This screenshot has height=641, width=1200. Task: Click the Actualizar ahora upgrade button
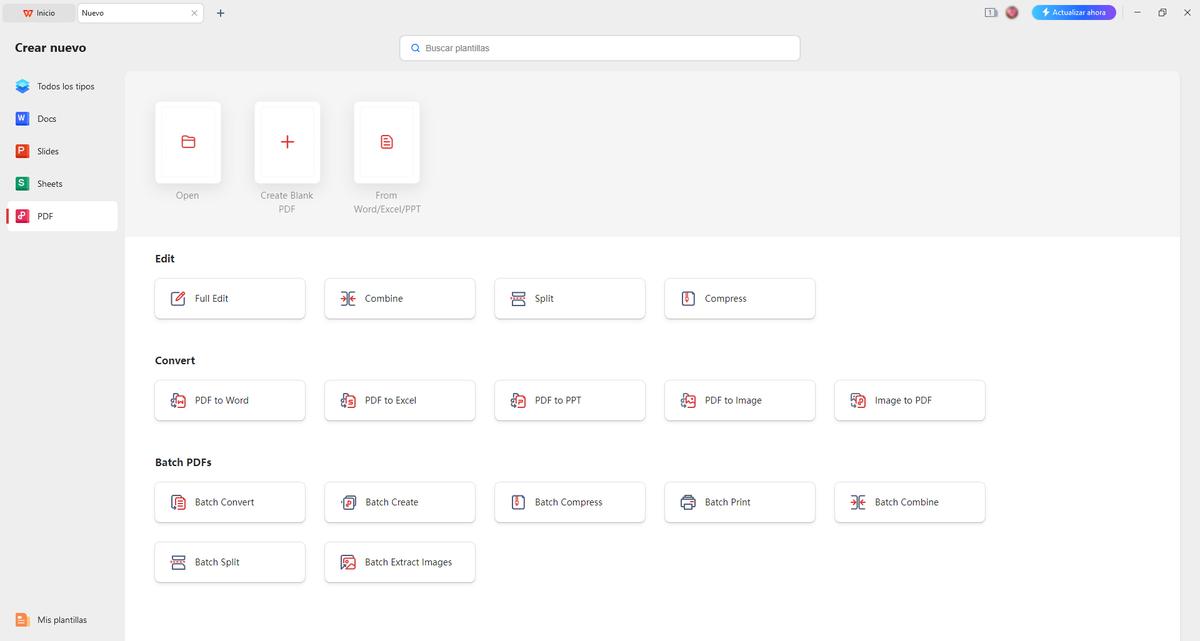point(1073,13)
